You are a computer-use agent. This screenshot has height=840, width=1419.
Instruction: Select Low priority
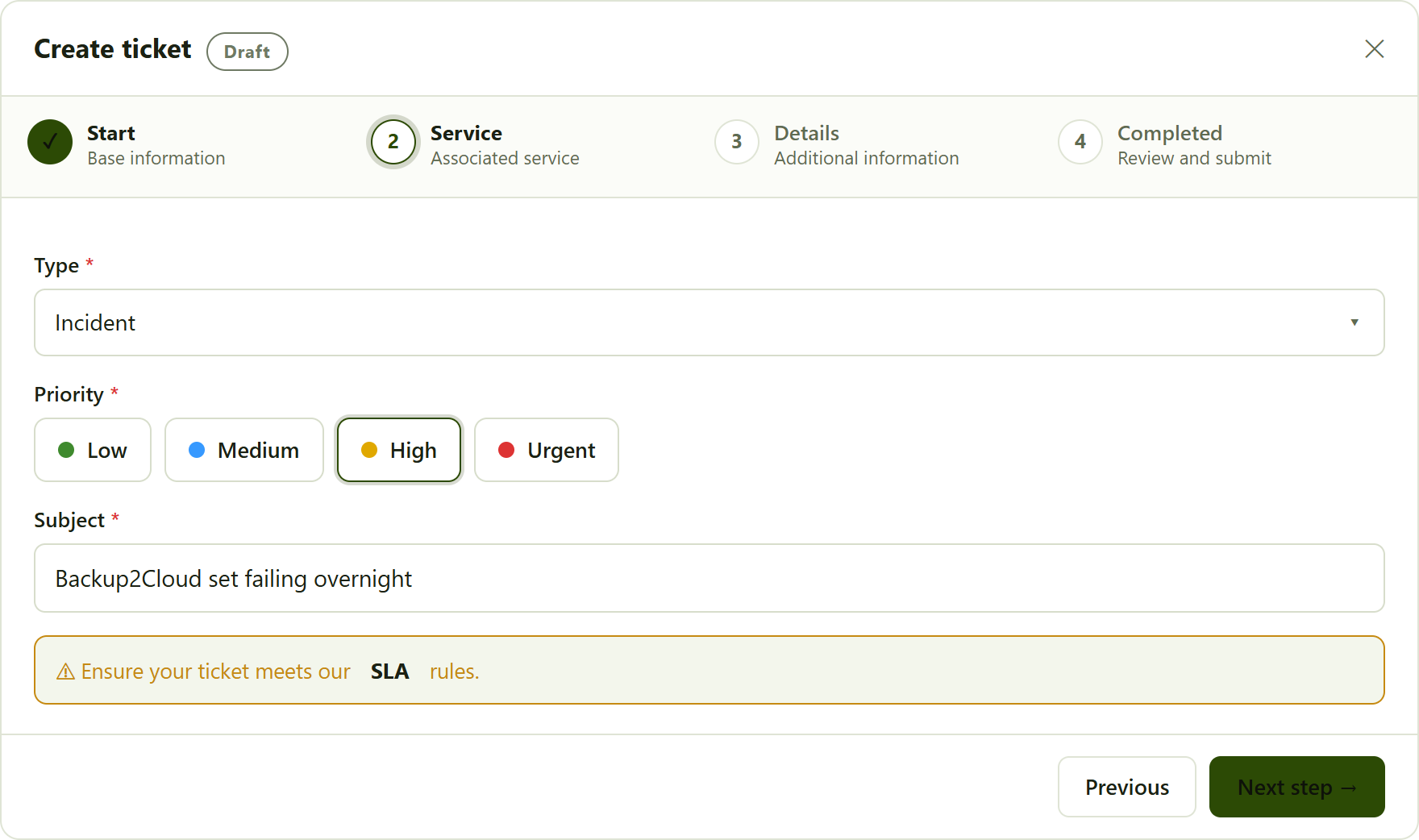point(93,450)
